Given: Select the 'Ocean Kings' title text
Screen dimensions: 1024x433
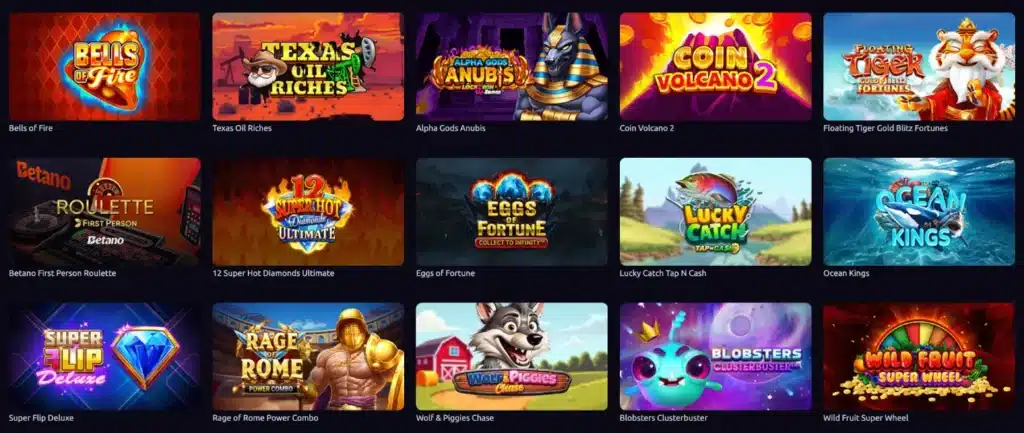Looking at the screenshot, I should point(846,274).
